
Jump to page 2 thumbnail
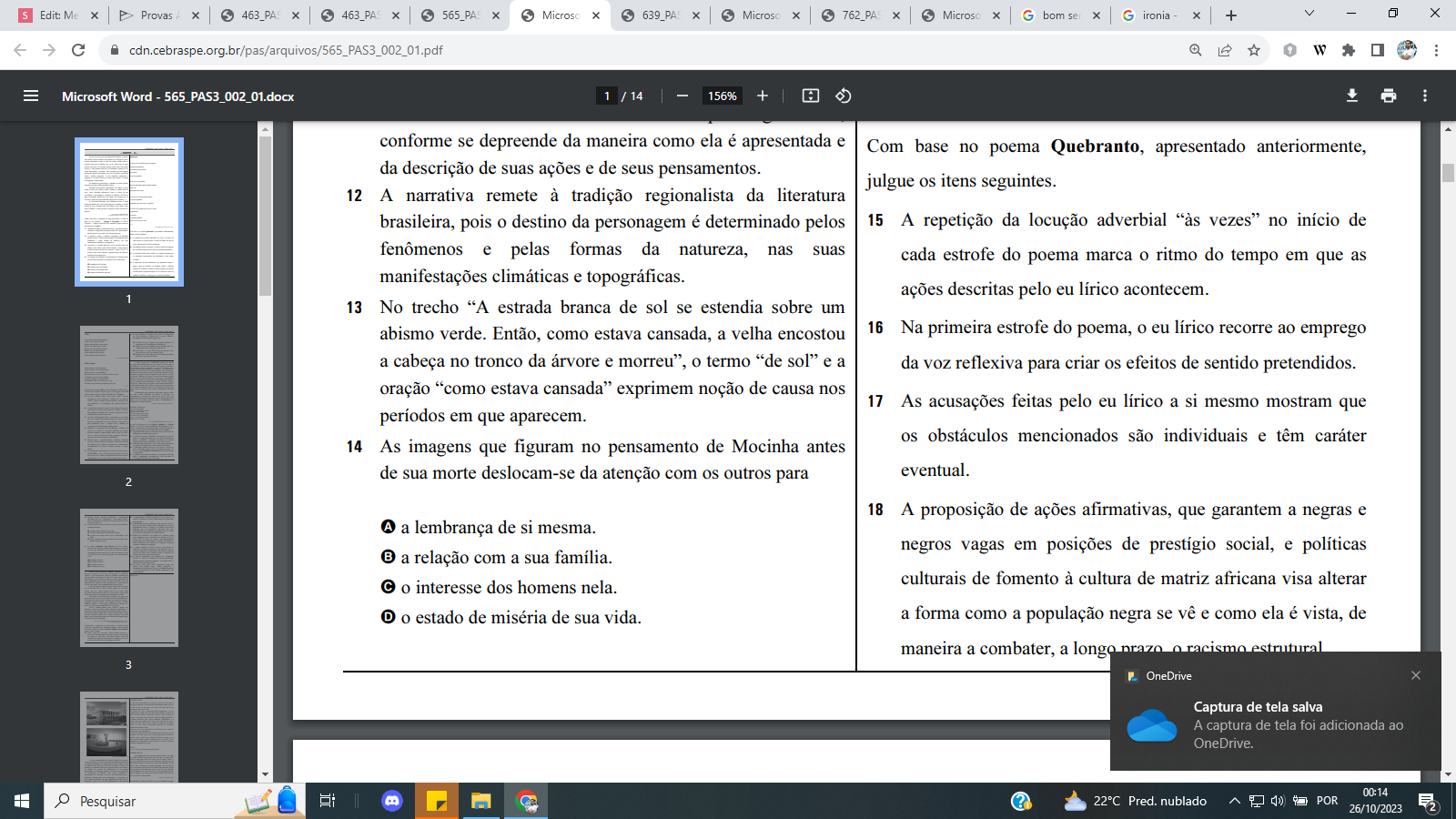click(129, 395)
